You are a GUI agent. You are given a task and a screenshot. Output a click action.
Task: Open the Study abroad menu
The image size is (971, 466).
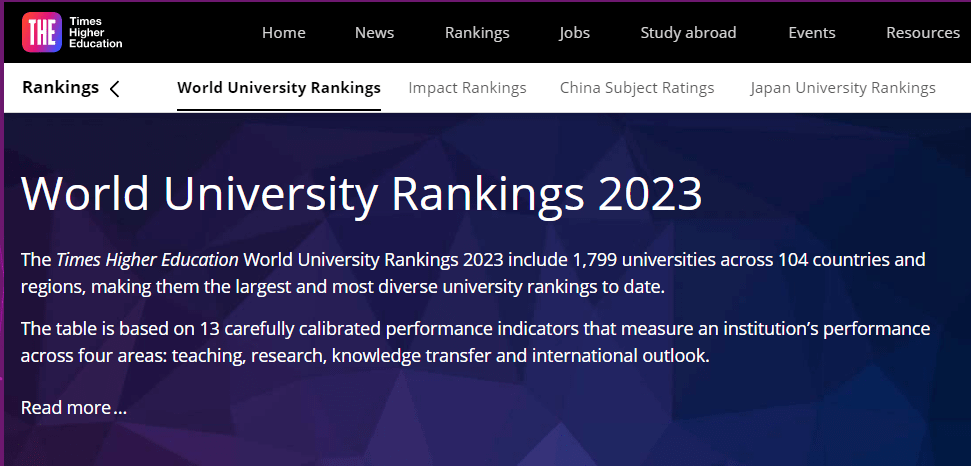tap(689, 33)
